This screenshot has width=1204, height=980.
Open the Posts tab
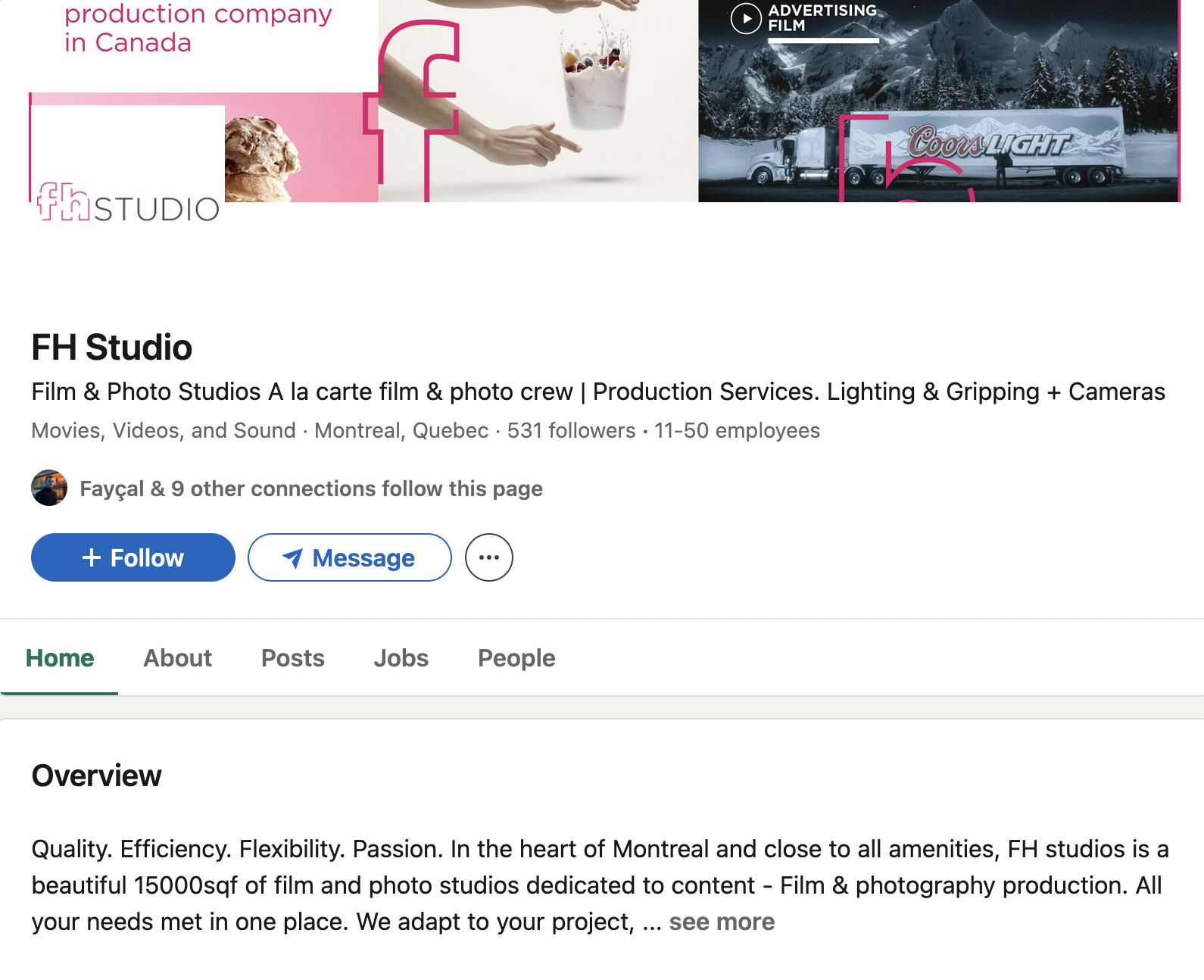(x=293, y=658)
